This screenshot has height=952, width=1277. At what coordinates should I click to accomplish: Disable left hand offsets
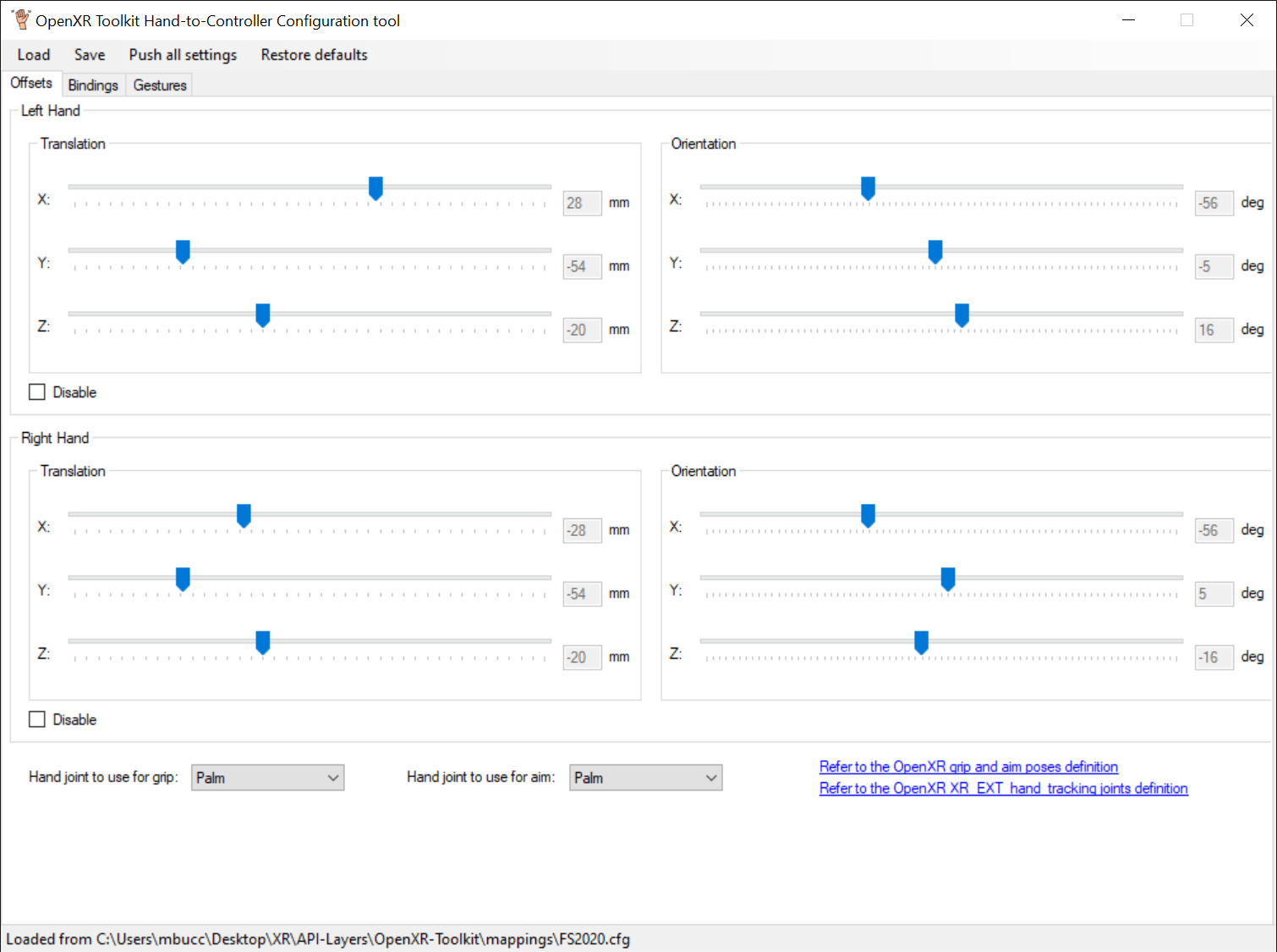tap(36, 391)
